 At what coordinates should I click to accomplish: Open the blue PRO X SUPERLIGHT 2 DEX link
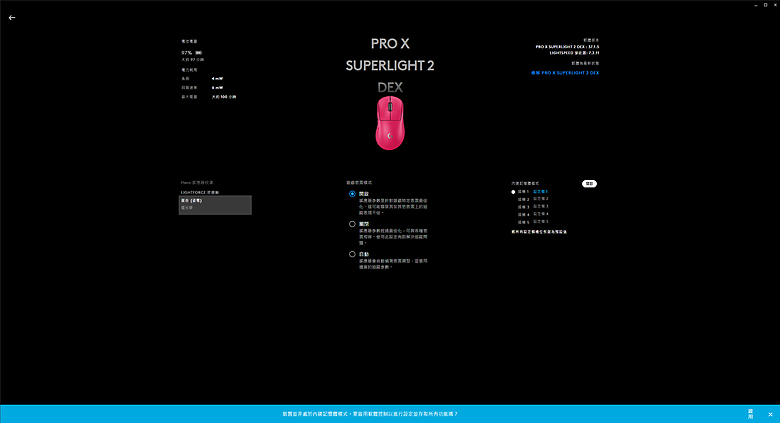point(565,73)
